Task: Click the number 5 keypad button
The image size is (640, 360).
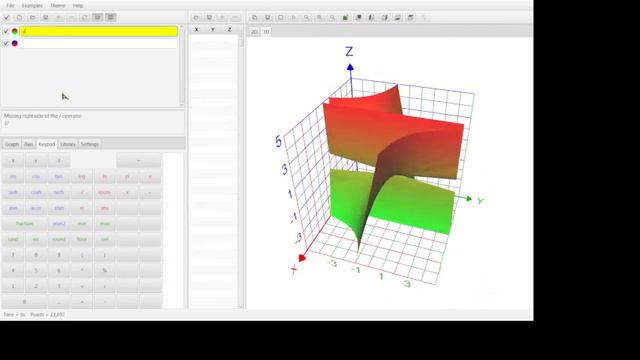Action: click(36, 270)
